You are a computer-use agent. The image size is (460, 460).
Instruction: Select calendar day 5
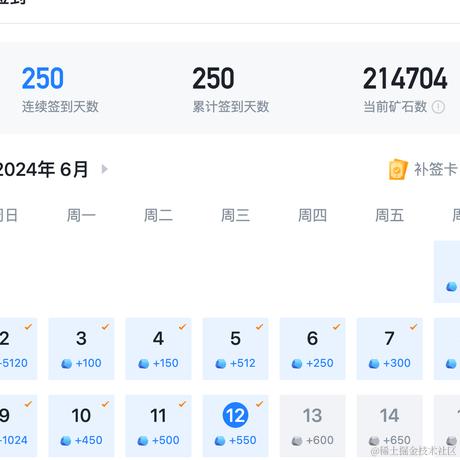[x=235, y=349]
